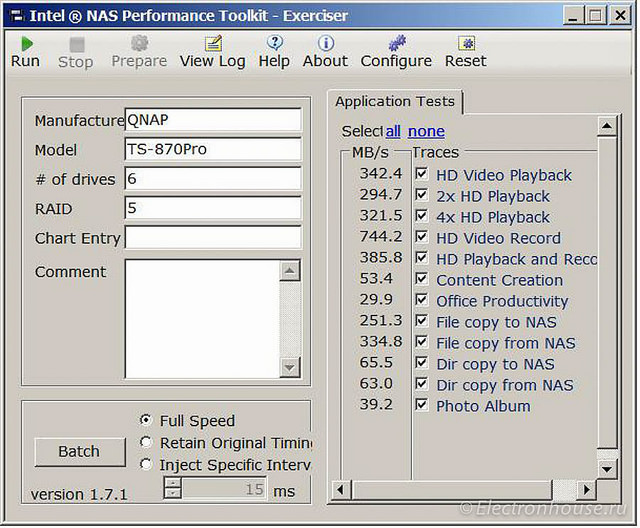Click the Stop toolbar icon
Screen dimensions: 640x528
point(77,44)
